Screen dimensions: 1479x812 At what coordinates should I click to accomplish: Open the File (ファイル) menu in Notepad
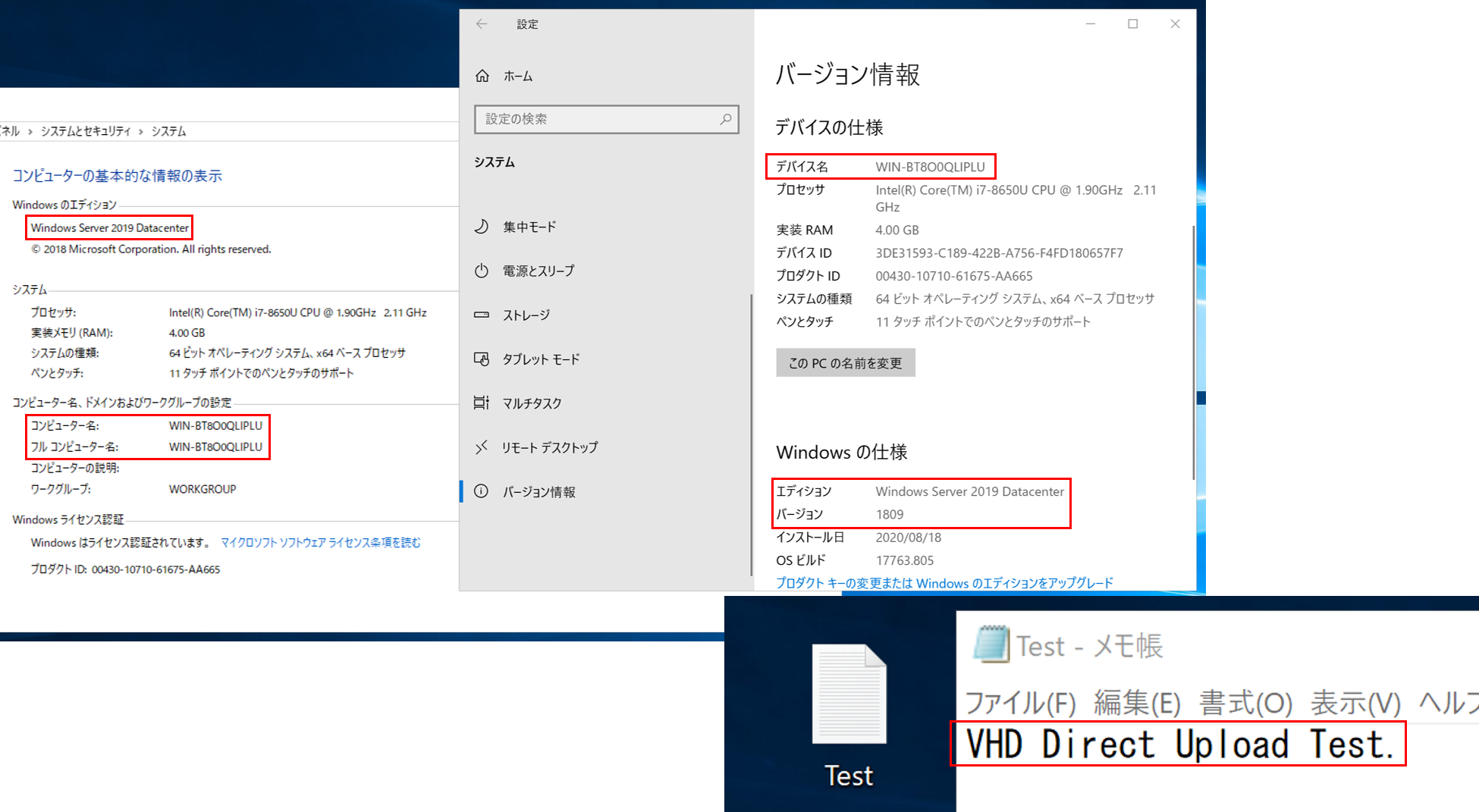coord(1019,703)
